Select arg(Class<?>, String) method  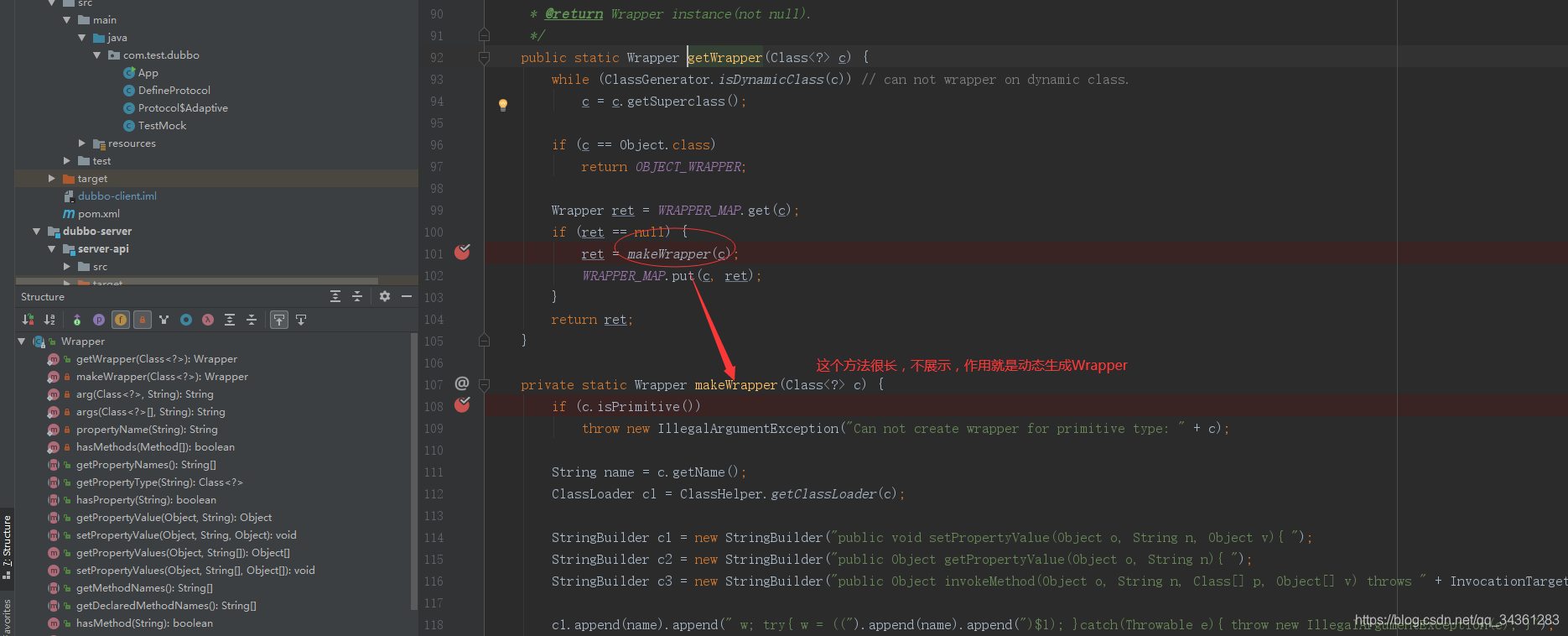[x=144, y=394]
